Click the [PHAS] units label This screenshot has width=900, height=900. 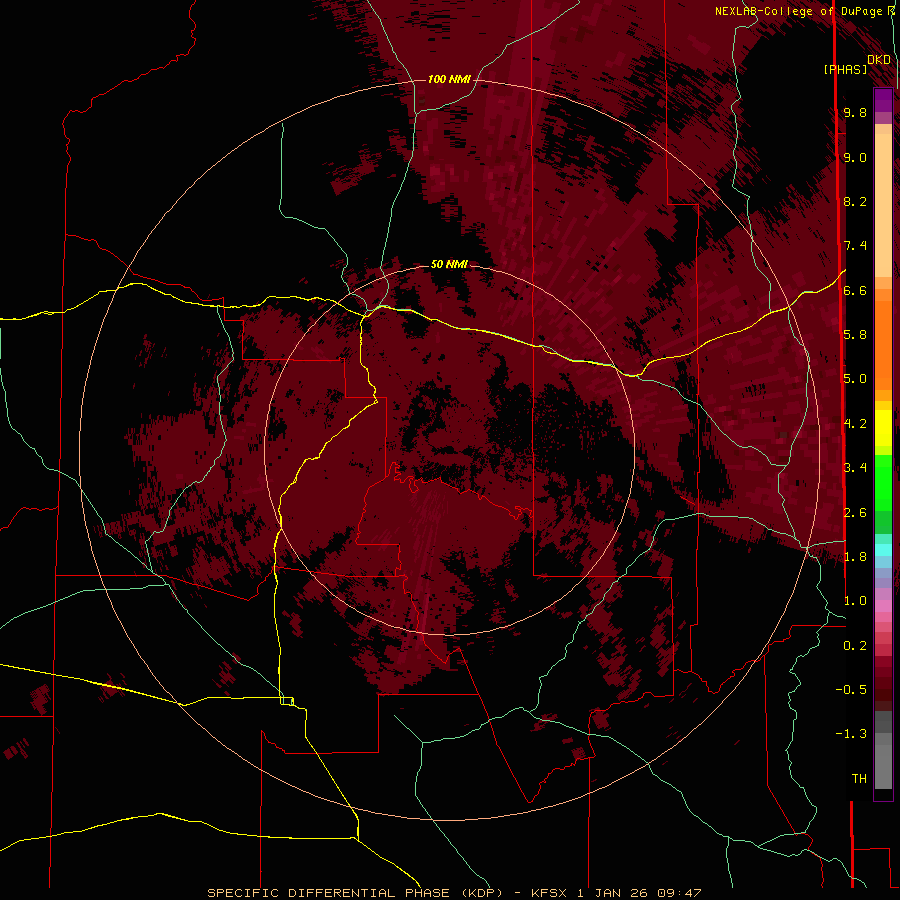(x=845, y=70)
